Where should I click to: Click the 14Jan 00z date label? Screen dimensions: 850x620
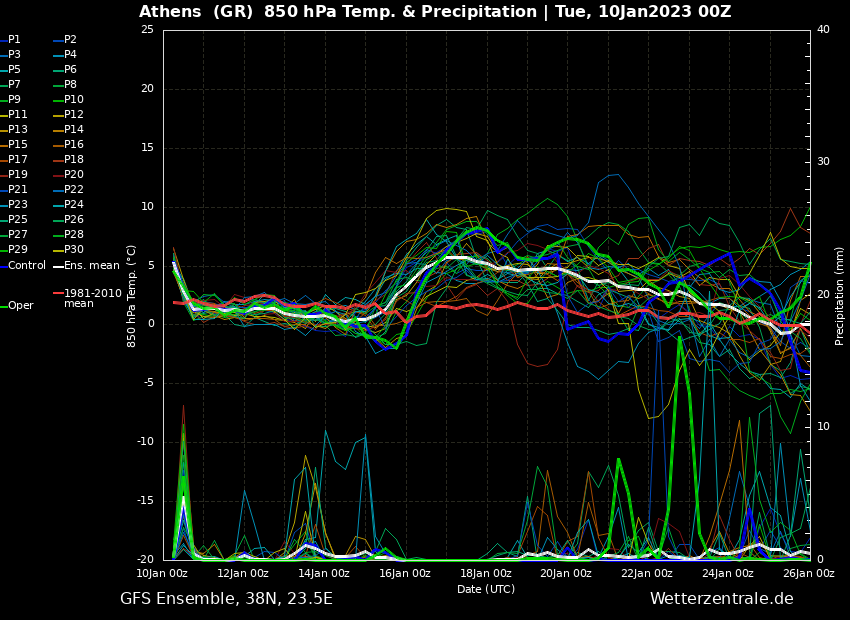click(325, 573)
